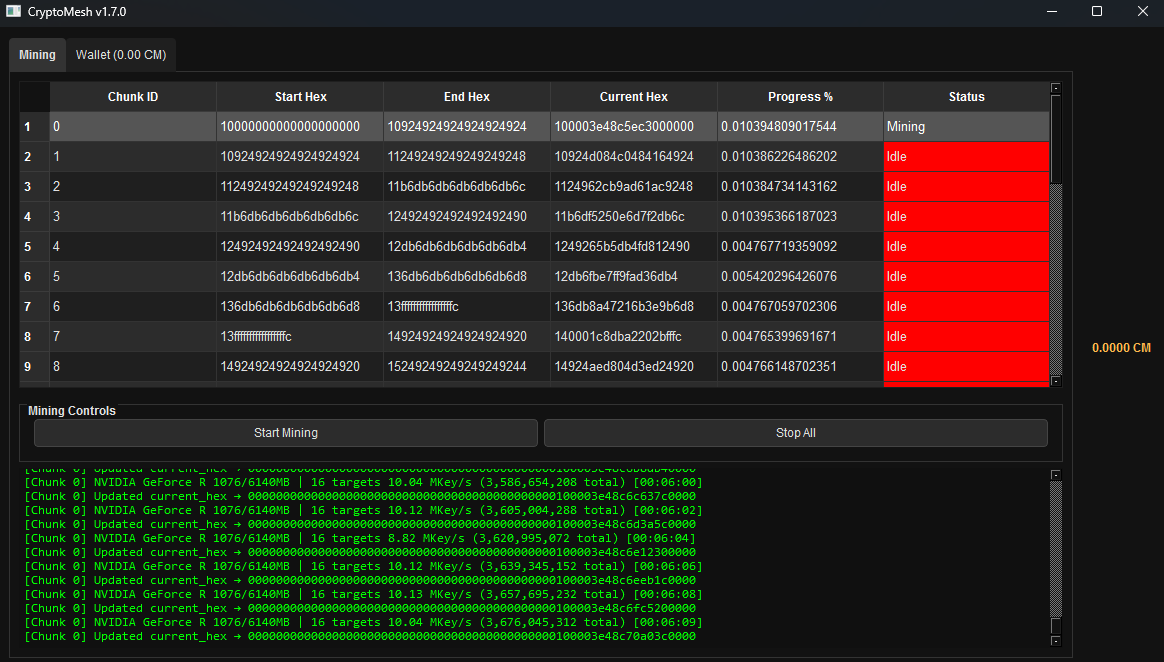Sort the table by the Chunk ID column

pyautogui.click(x=133, y=96)
